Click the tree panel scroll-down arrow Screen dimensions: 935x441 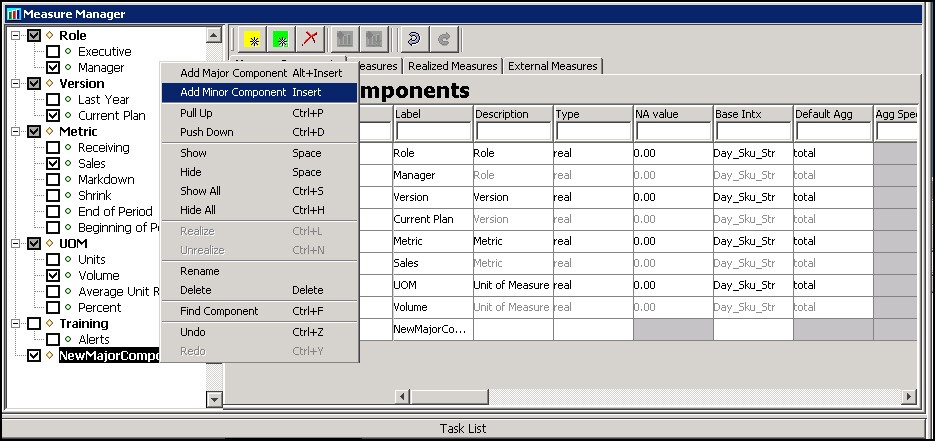[x=214, y=399]
